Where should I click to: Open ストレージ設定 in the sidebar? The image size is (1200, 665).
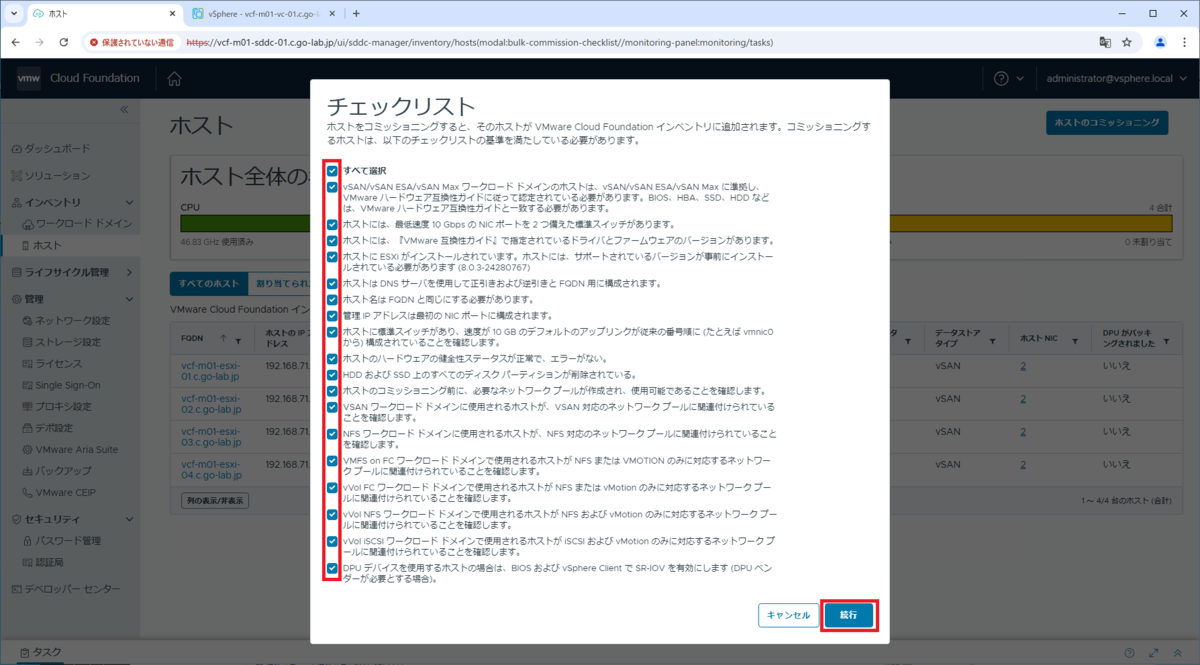click(66, 342)
